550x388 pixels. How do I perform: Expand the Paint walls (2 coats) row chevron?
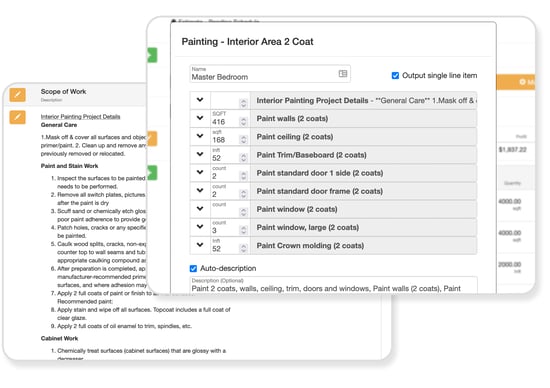click(200, 118)
